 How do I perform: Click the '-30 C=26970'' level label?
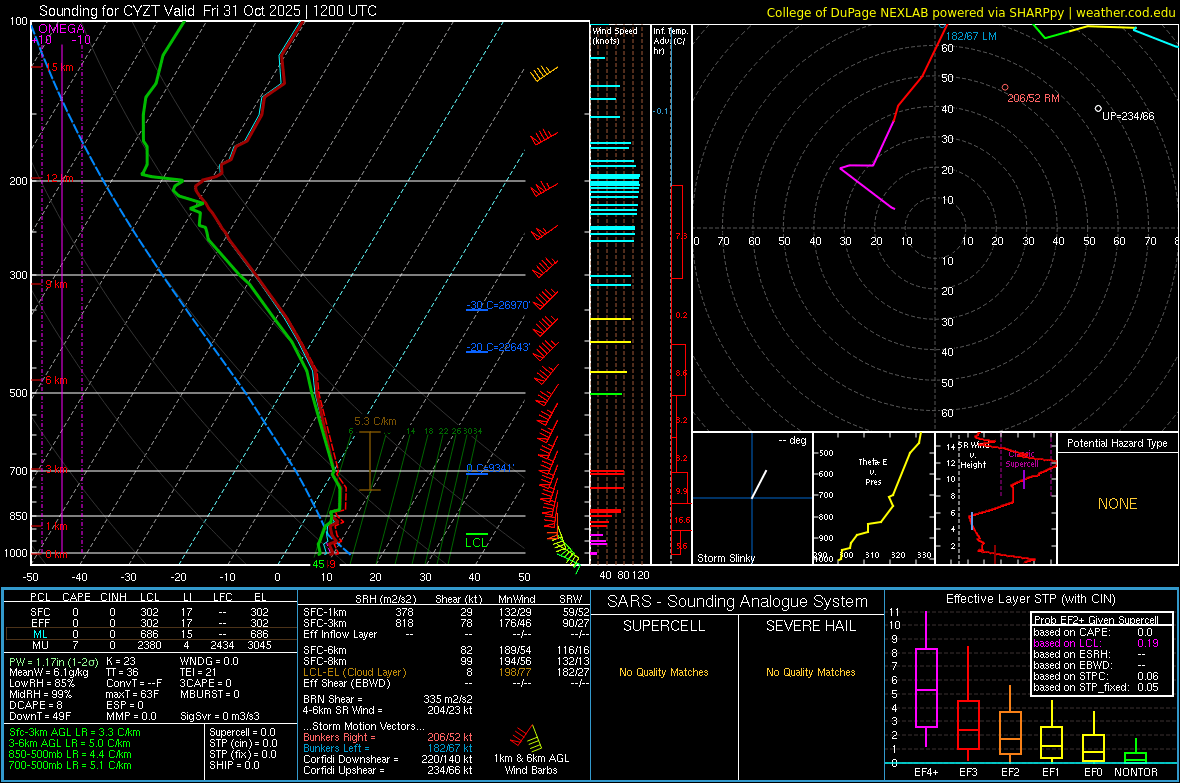[x=498, y=305]
